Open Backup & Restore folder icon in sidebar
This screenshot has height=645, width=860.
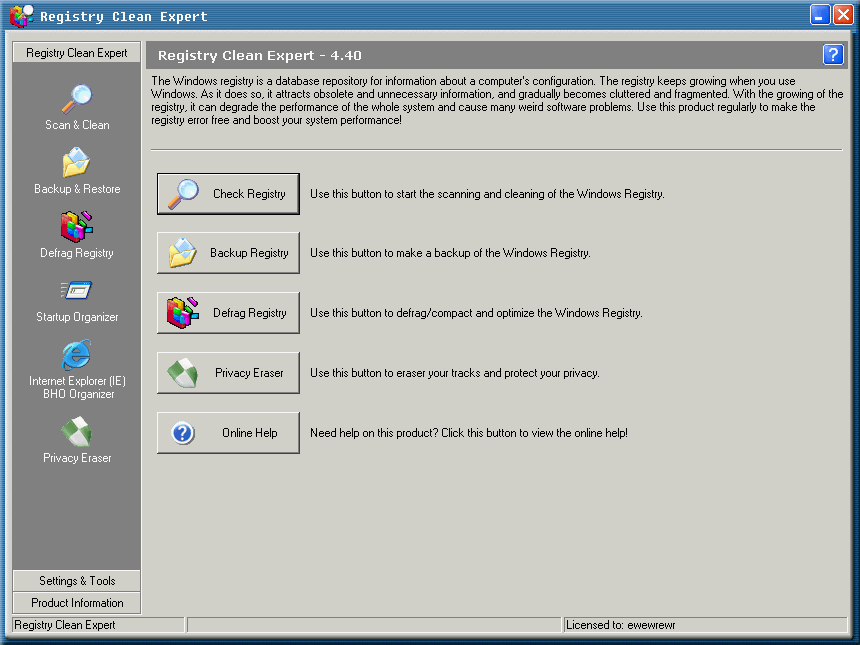[76, 162]
